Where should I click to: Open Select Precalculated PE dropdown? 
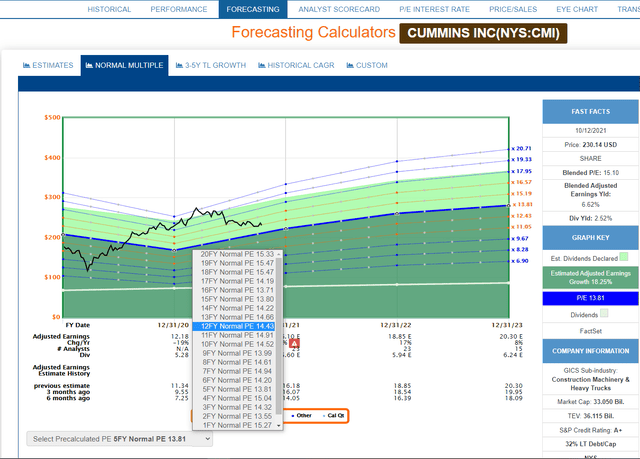pyautogui.click(x=120, y=439)
